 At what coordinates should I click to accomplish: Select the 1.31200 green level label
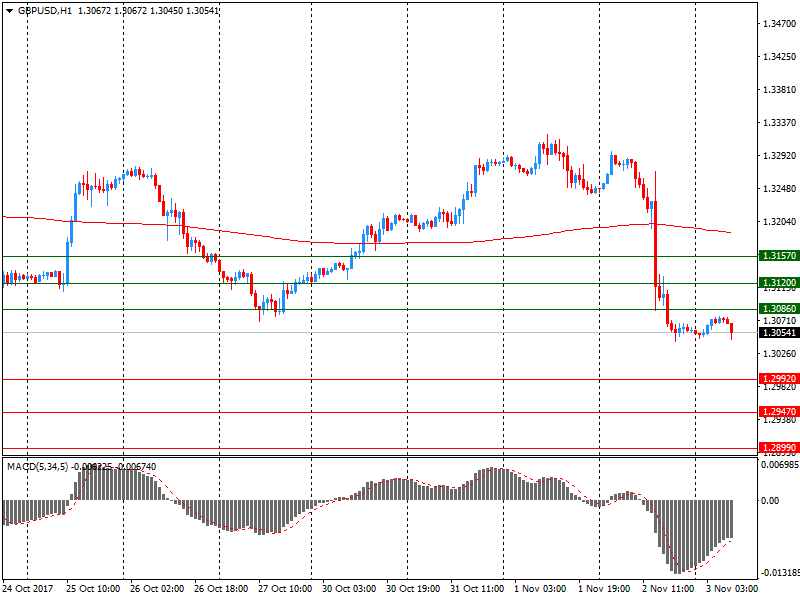(779, 283)
